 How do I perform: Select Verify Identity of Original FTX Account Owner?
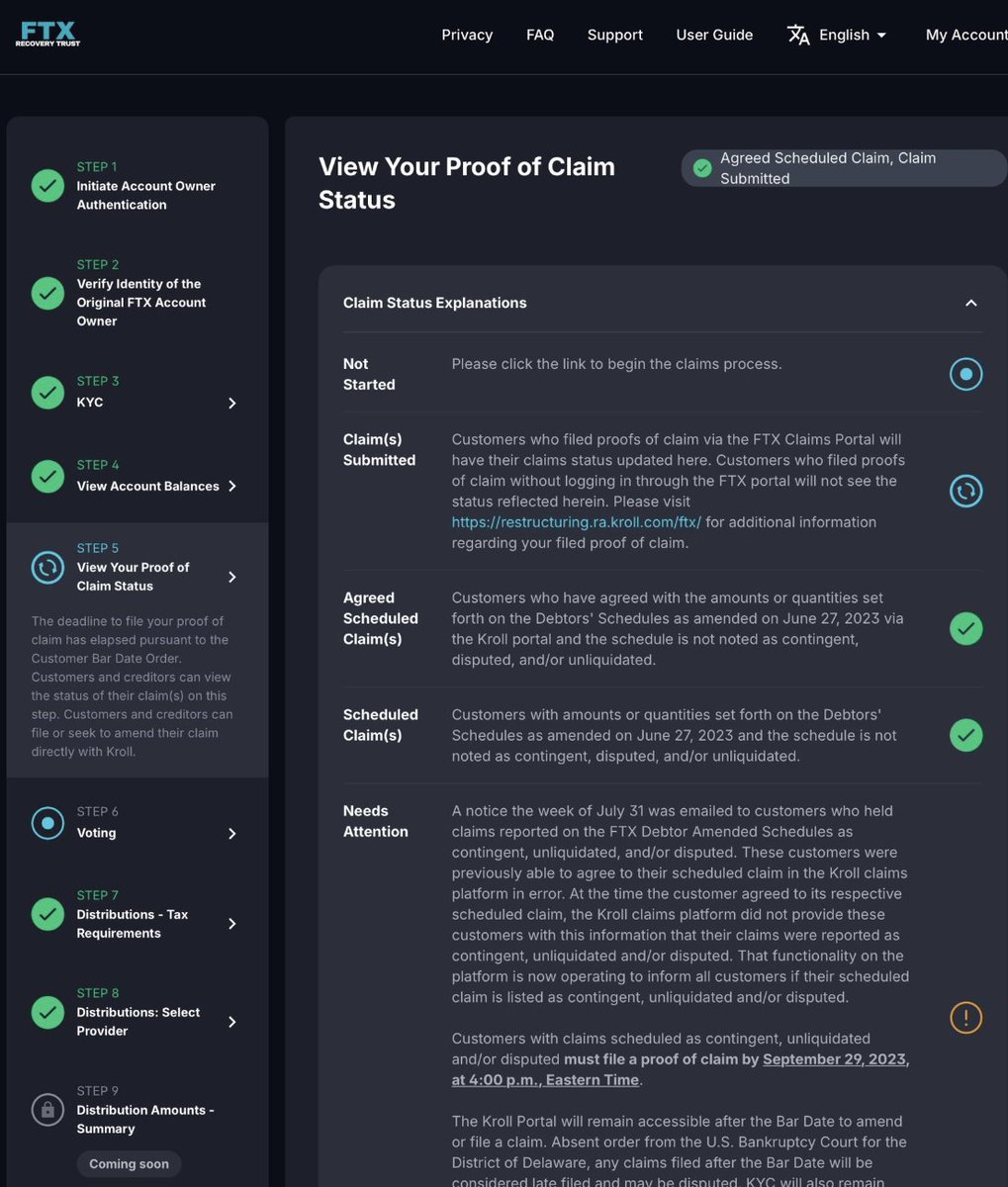point(141,302)
